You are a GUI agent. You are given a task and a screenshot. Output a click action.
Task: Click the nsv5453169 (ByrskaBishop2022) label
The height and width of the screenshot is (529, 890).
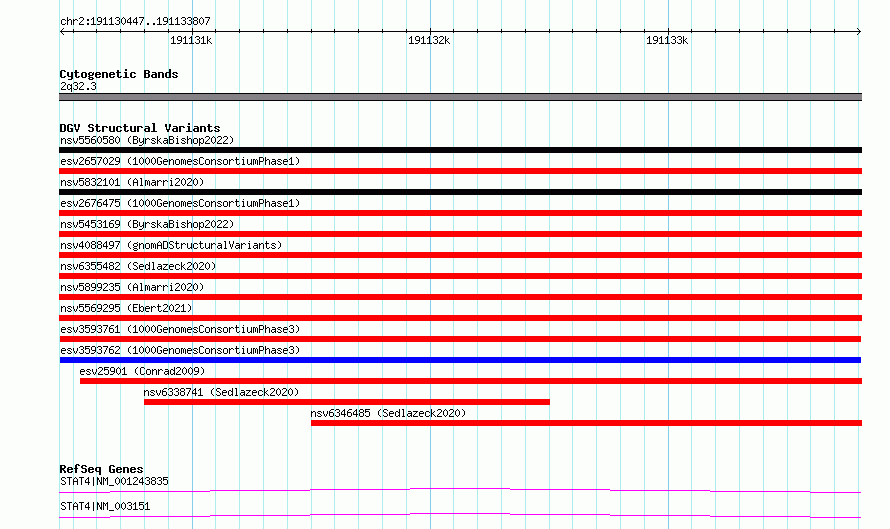tap(147, 224)
